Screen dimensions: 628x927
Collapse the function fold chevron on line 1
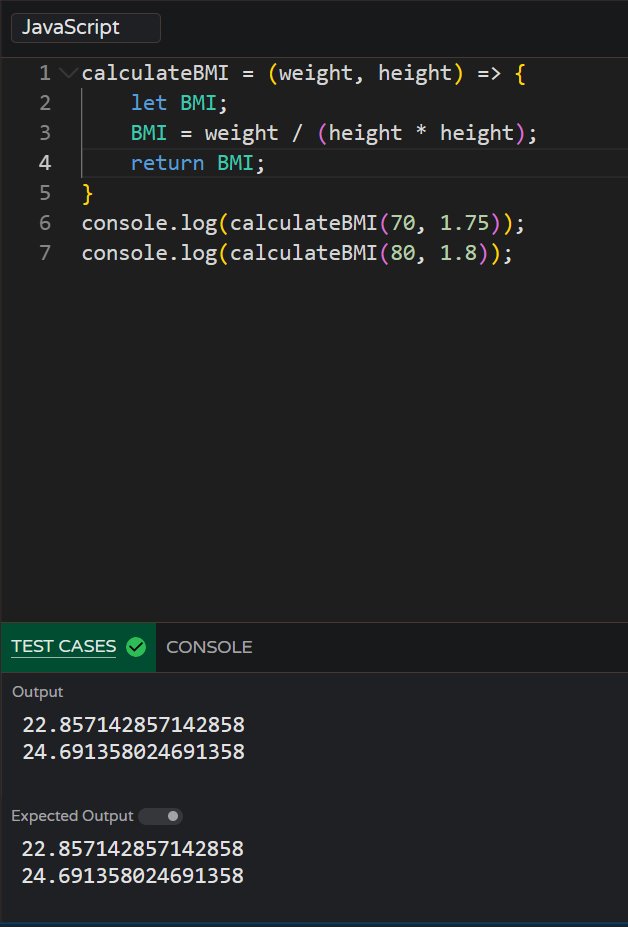pyautogui.click(x=69, y=73)
